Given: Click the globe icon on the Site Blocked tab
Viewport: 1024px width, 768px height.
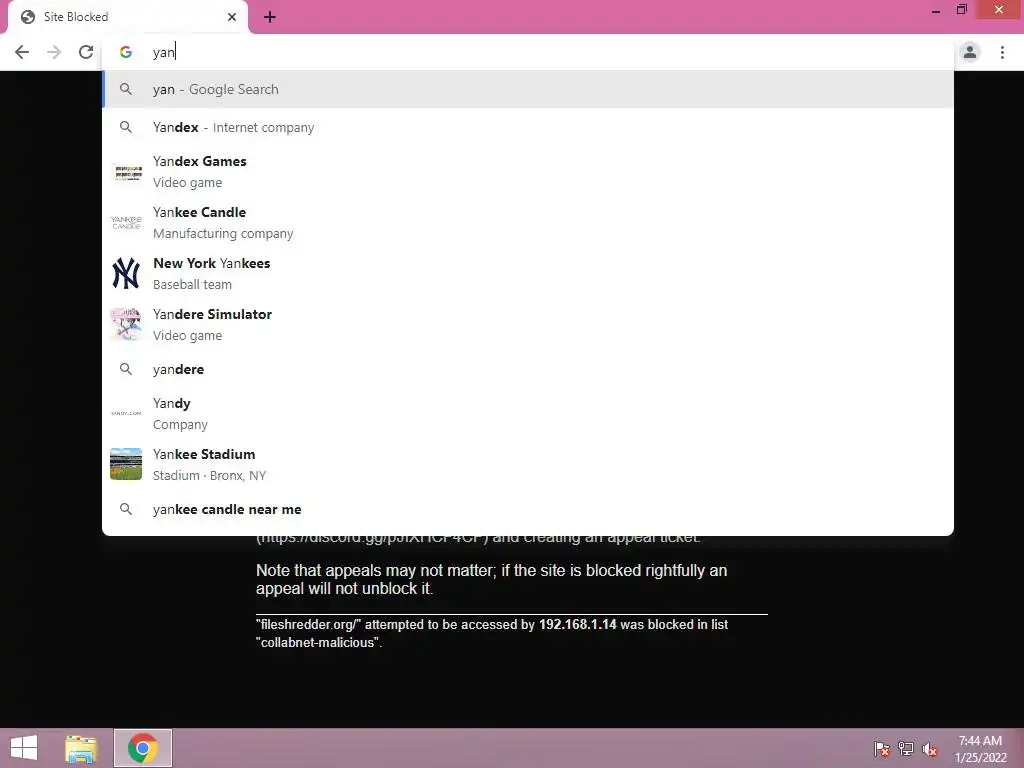Looking at the screenshot, I should (27, 17).
